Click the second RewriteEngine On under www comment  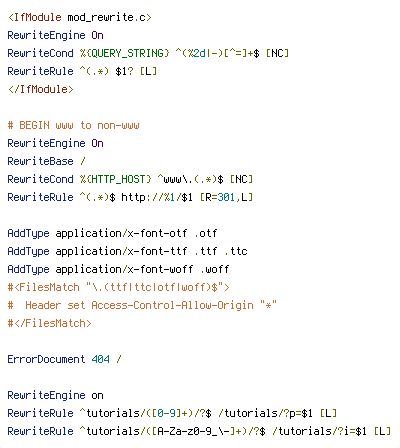(55, 143)
